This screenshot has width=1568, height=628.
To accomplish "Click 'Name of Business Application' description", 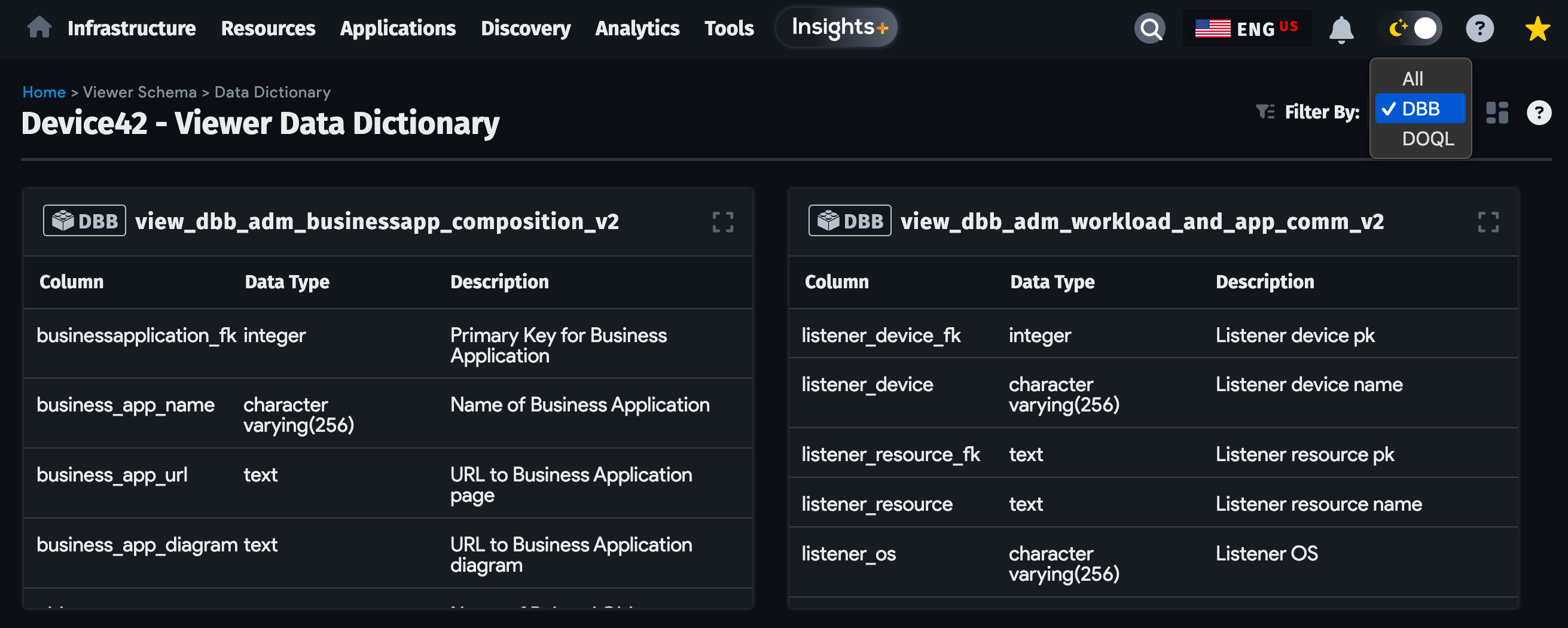I will (579, 405).
